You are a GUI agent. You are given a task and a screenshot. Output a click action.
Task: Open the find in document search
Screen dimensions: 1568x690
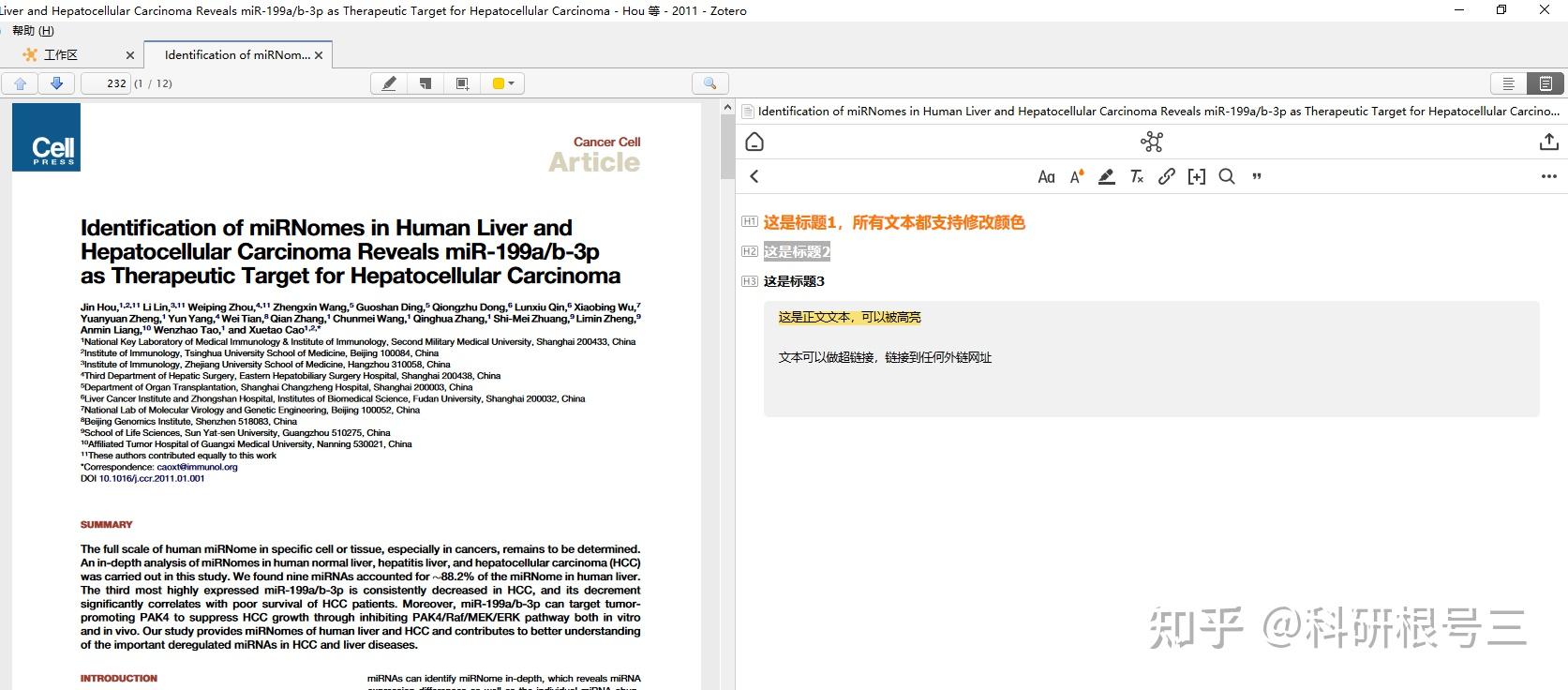709,83
